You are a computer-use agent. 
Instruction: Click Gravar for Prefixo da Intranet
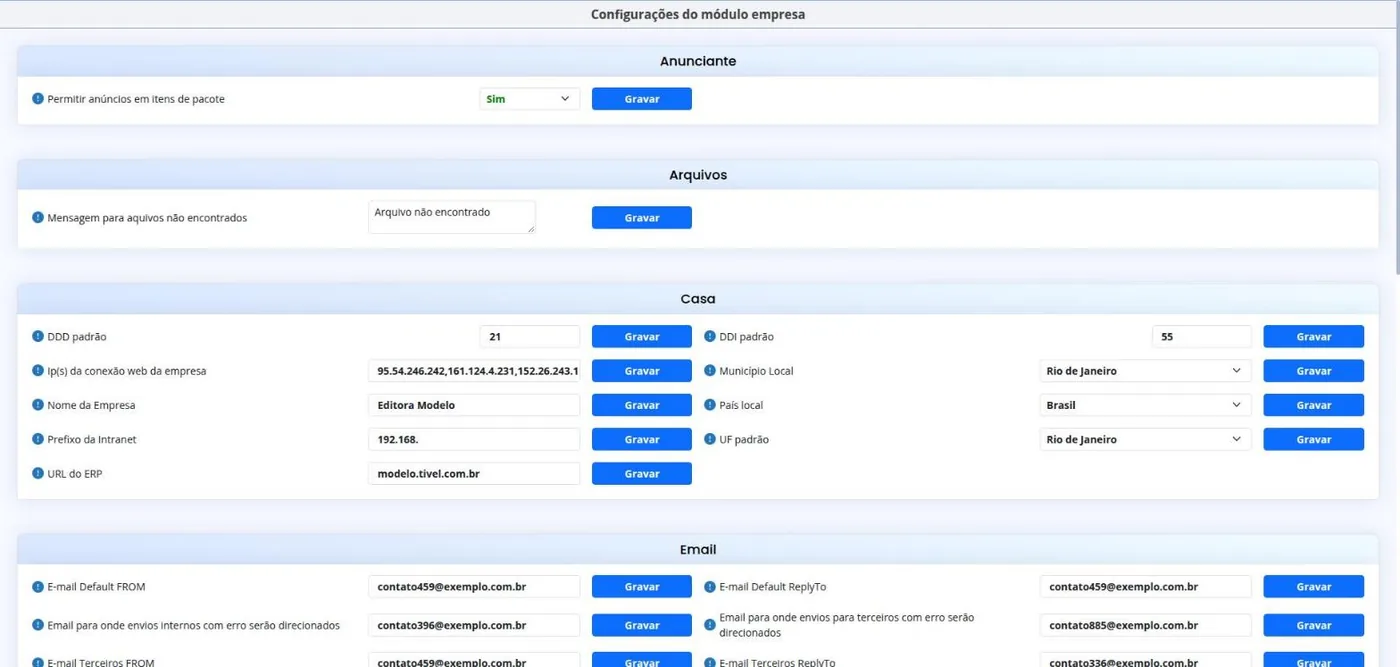pyautogui.click(x=642, y=439)
